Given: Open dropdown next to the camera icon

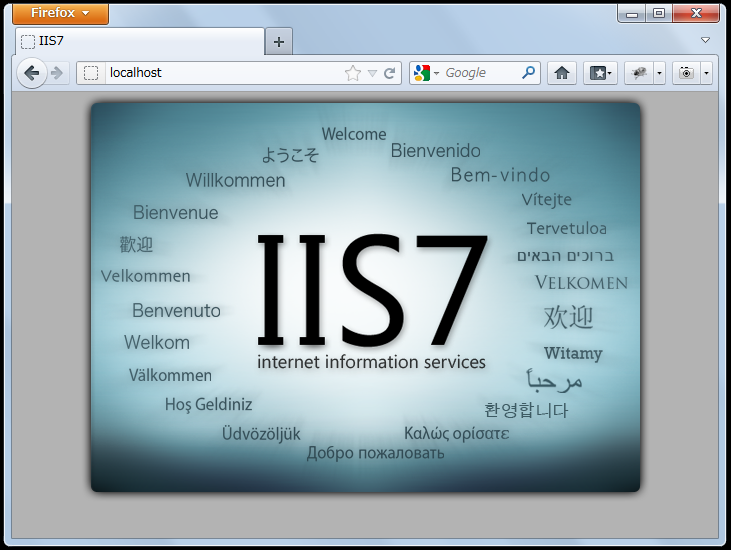Looking at the screenshot, I should click(706, 73).
